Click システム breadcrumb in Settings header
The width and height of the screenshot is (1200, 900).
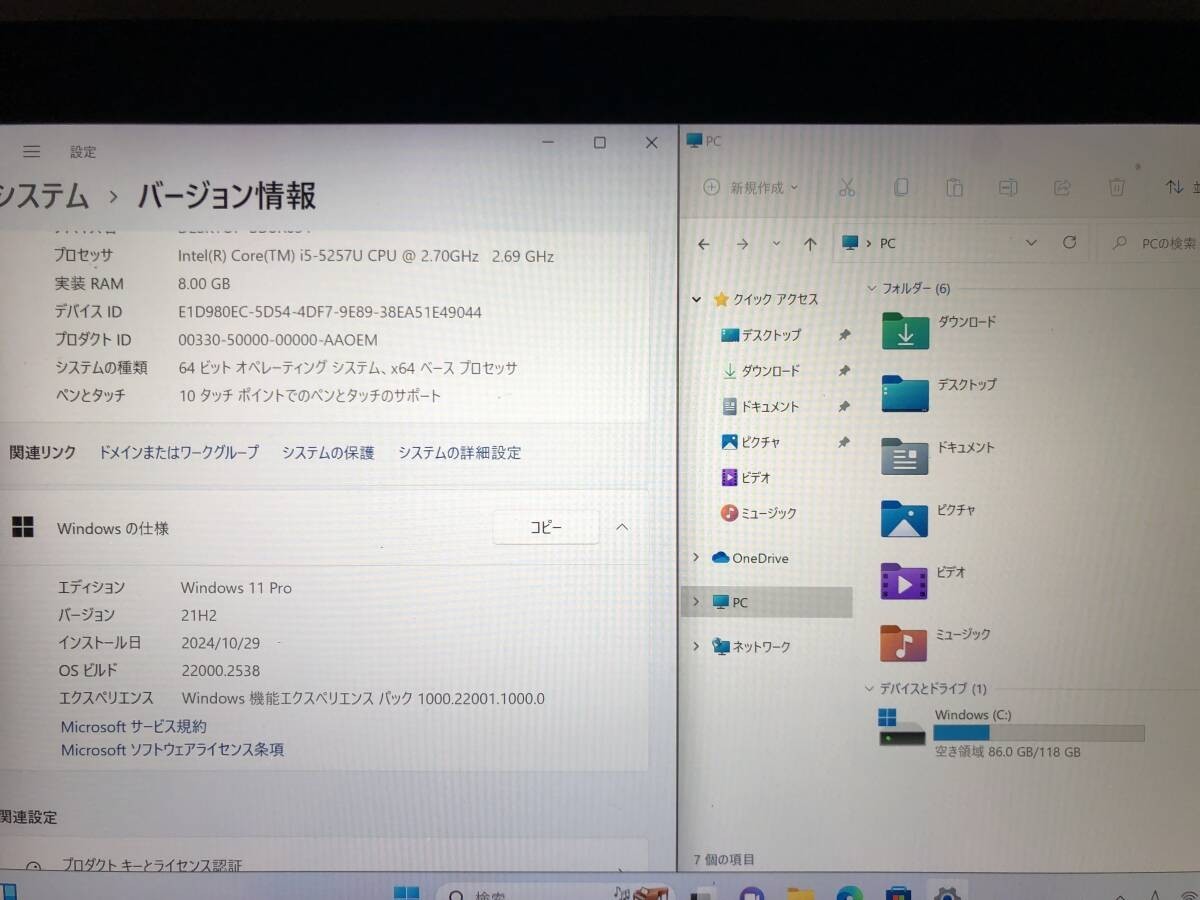(45, 195)
